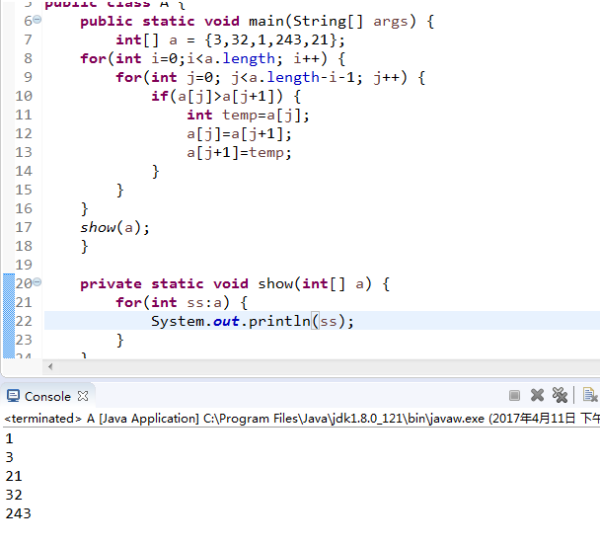Screen dimensions: 600x545
Task: Click the 'a[j+1]=temp;' statement
Action: pos(239,152)
